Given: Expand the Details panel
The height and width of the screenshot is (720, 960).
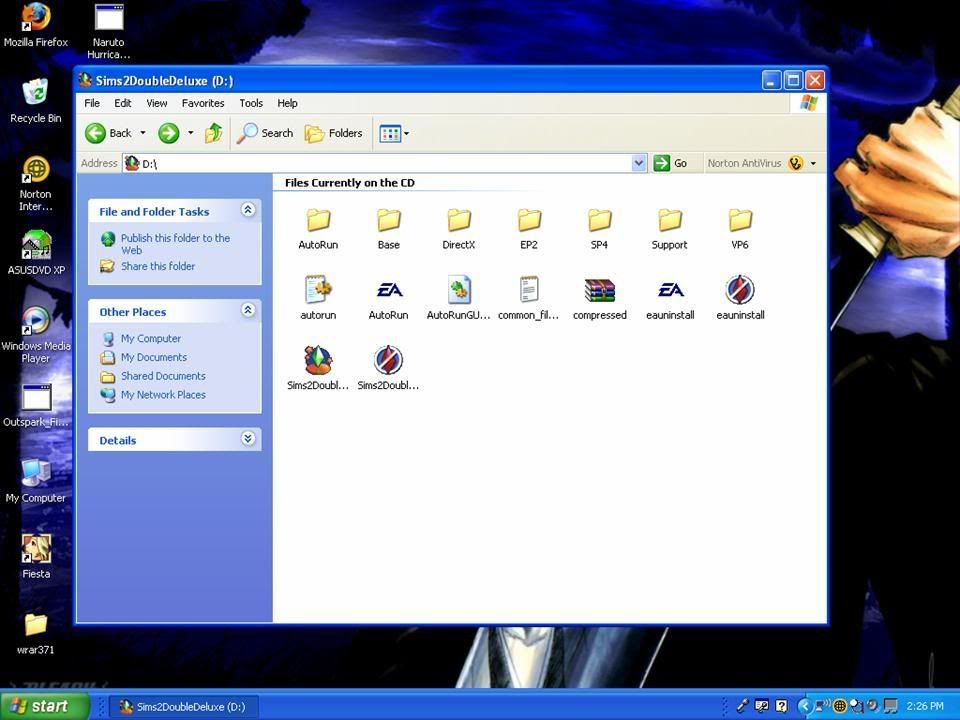Looking at the screenshot, I should (x=248, y=438).
